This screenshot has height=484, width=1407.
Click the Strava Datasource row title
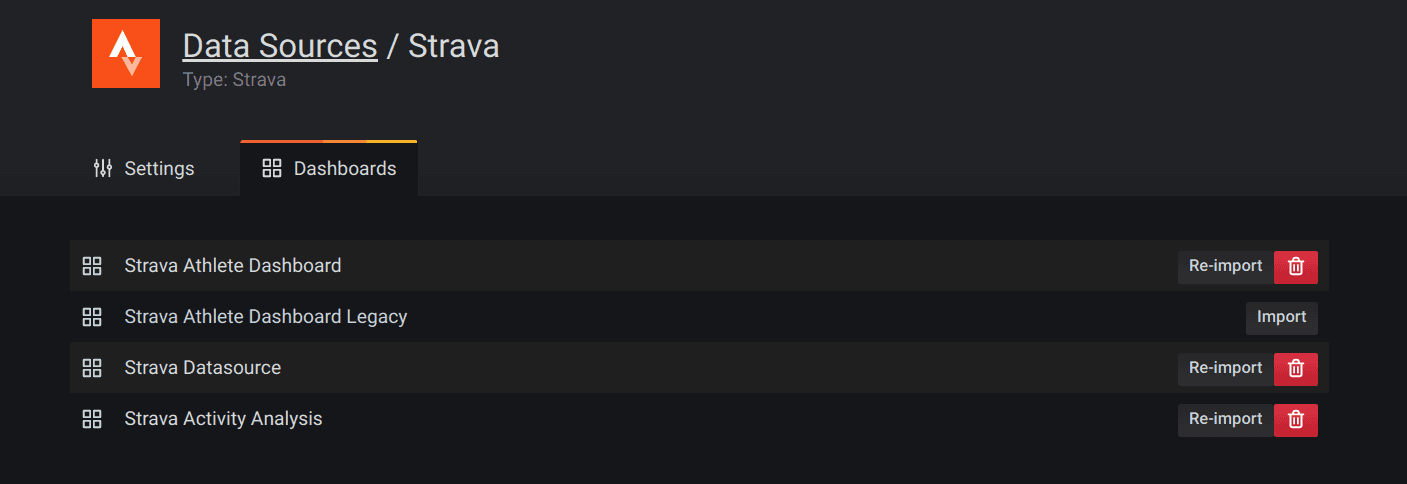coord(203,368)
